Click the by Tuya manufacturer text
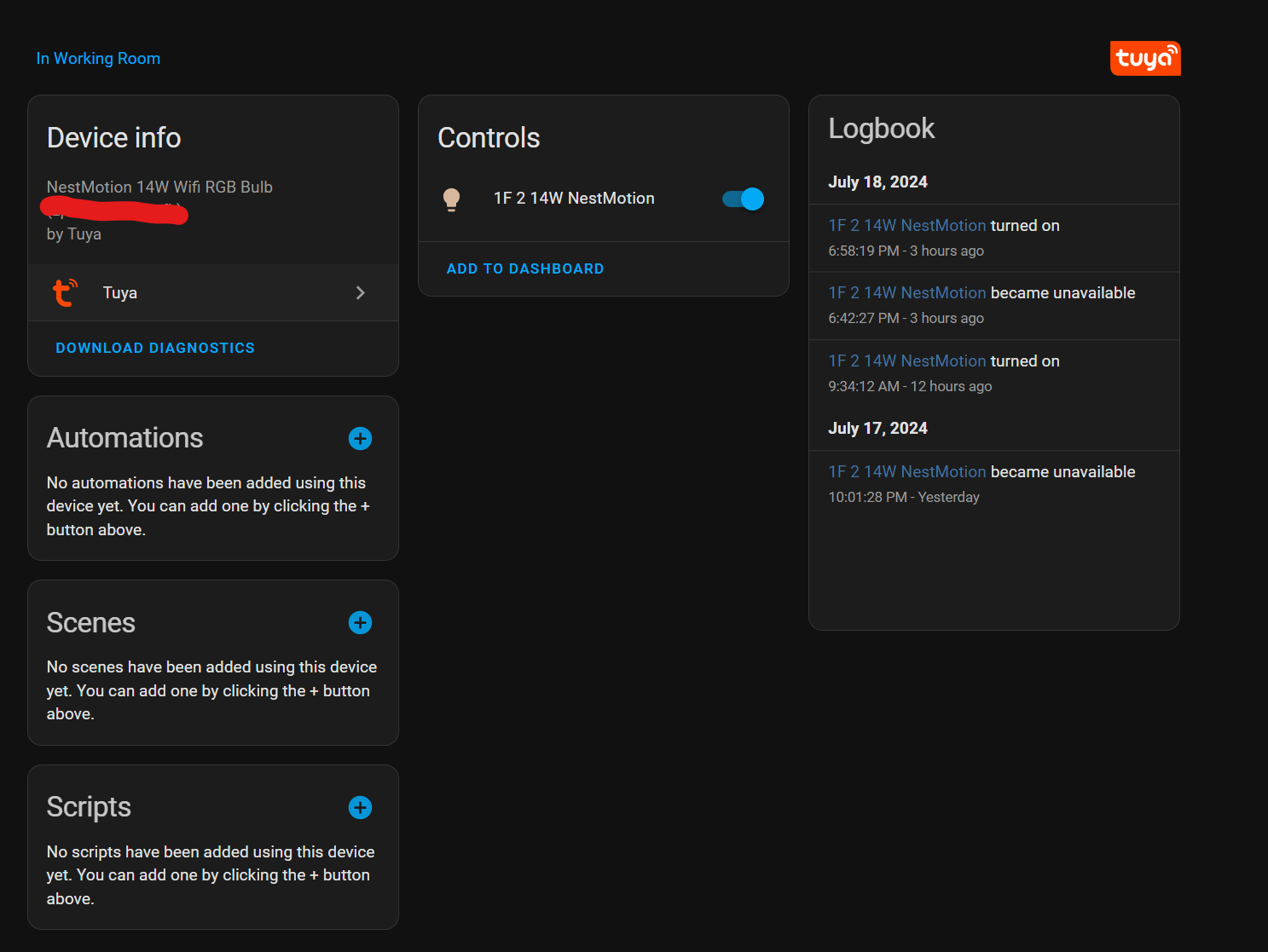 coord(73,234)
